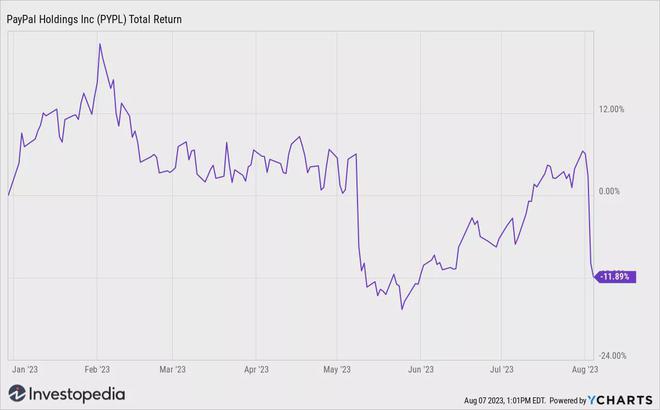This screenshot has height=410, width=660.
Task: Click the Mar '23 axis label
Action: [x=173, y=368]
